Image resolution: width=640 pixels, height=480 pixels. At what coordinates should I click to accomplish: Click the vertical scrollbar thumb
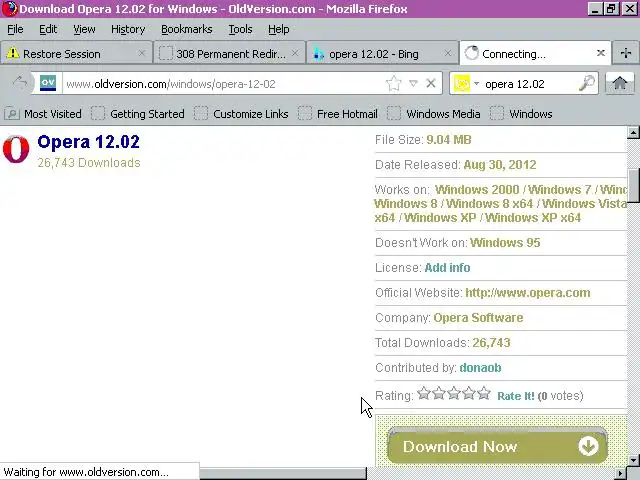(633, 184)
